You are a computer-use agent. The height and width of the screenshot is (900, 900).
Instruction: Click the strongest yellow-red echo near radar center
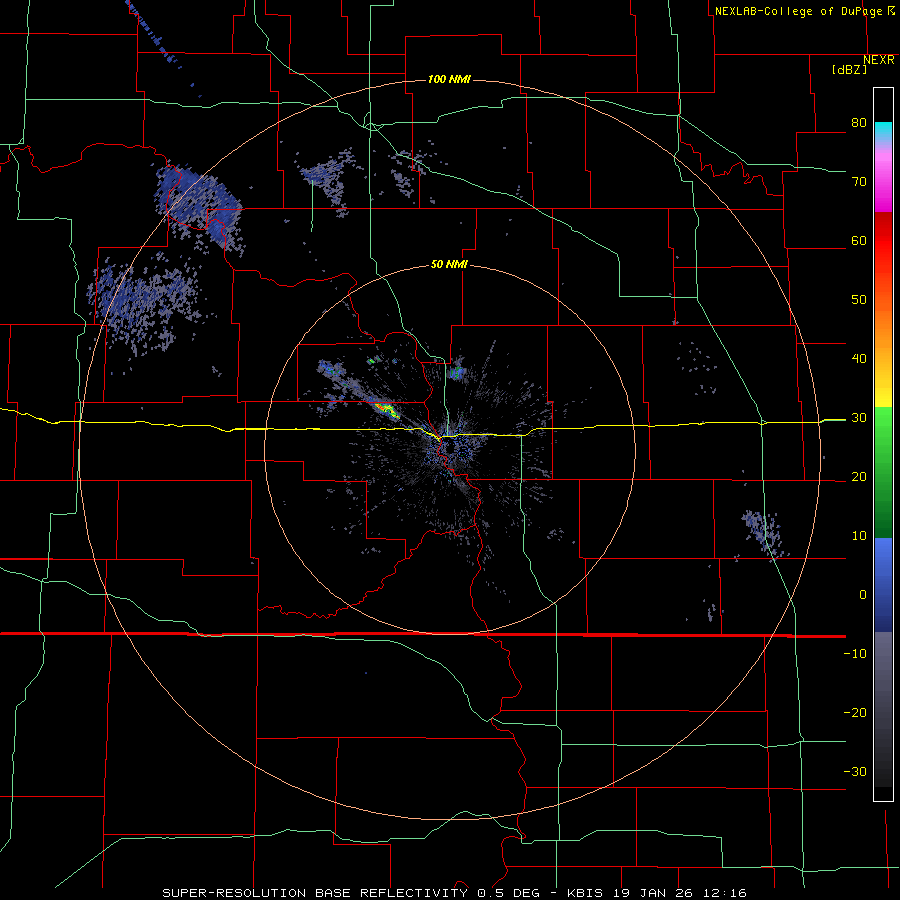[386, 410]
